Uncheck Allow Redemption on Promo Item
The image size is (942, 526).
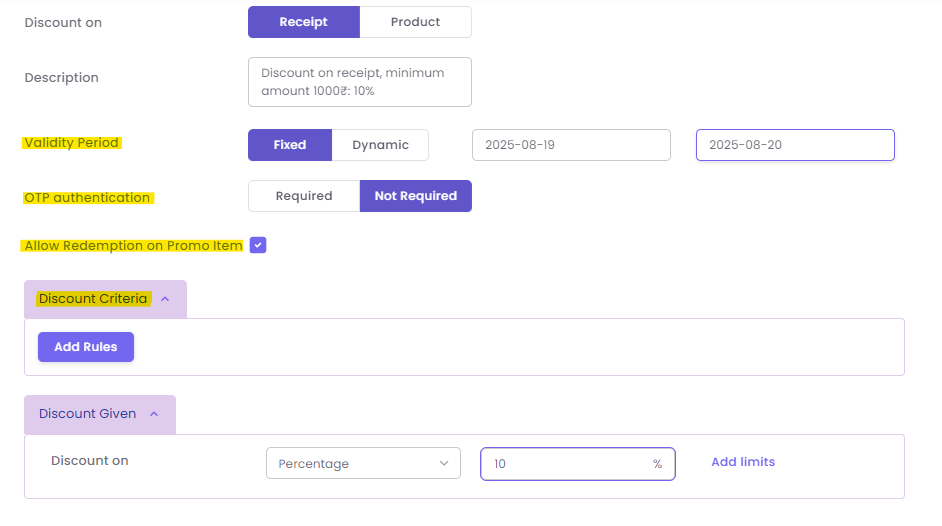pos(258,245)
